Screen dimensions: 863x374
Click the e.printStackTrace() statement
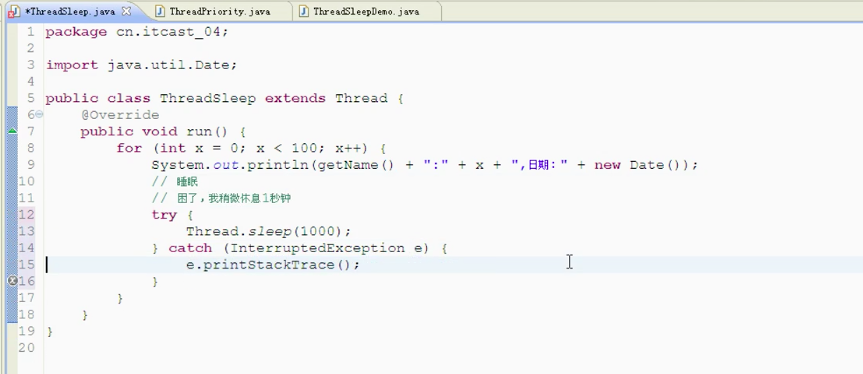[x=273, y=265]
